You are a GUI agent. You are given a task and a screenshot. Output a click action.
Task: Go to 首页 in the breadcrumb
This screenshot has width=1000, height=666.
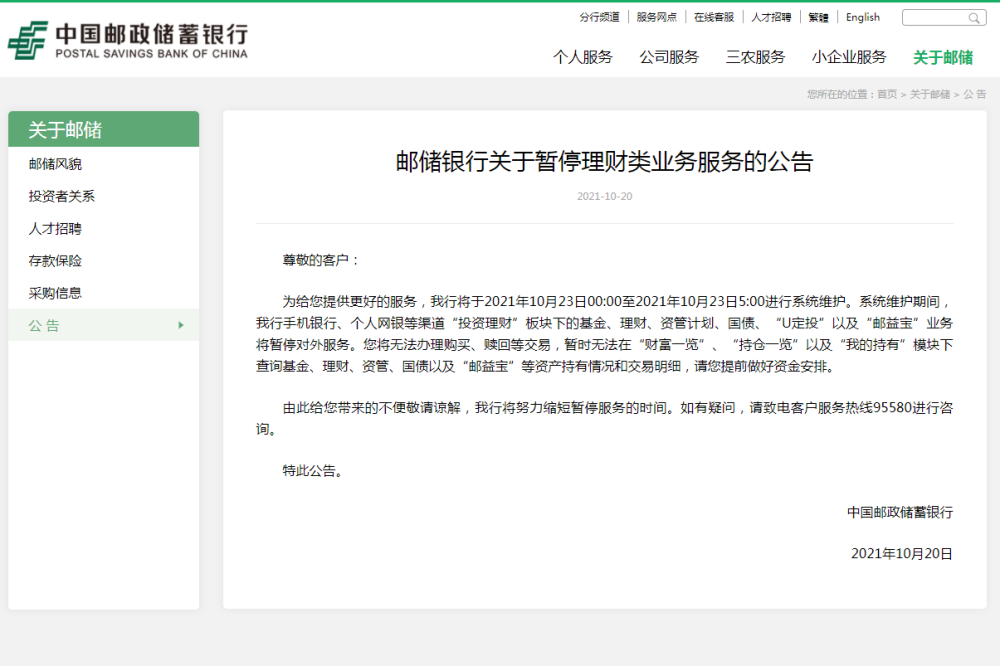[x=886, y=94]
